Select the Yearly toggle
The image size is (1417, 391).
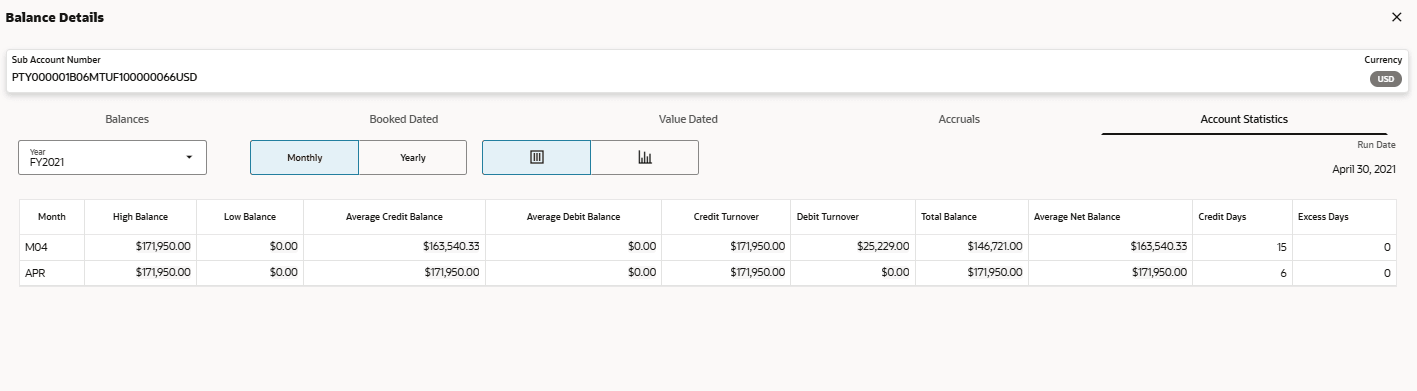[x=413, y=157]
